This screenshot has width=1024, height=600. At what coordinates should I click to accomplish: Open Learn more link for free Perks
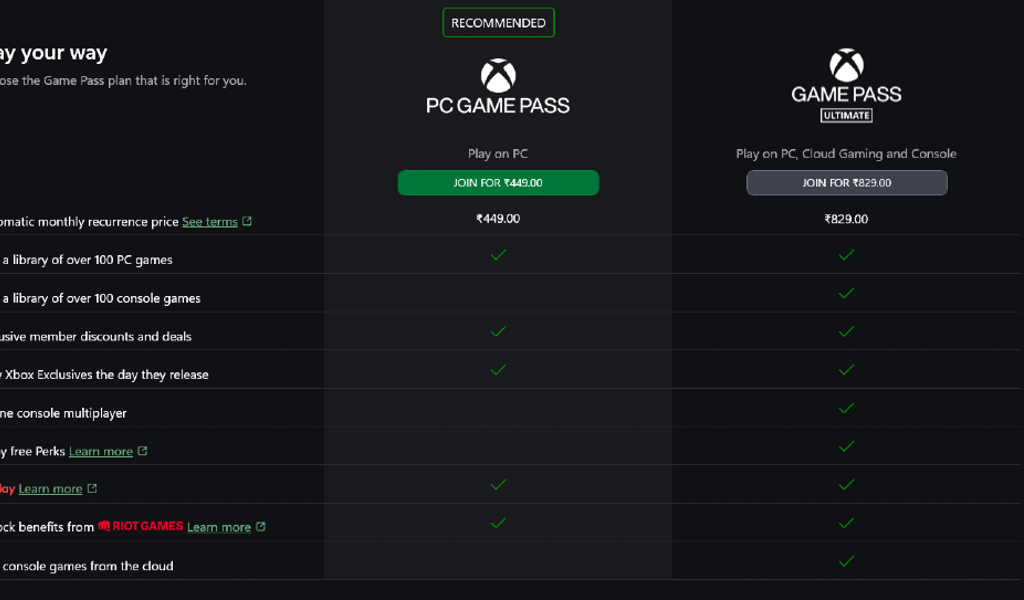click(x=101, y=452)
